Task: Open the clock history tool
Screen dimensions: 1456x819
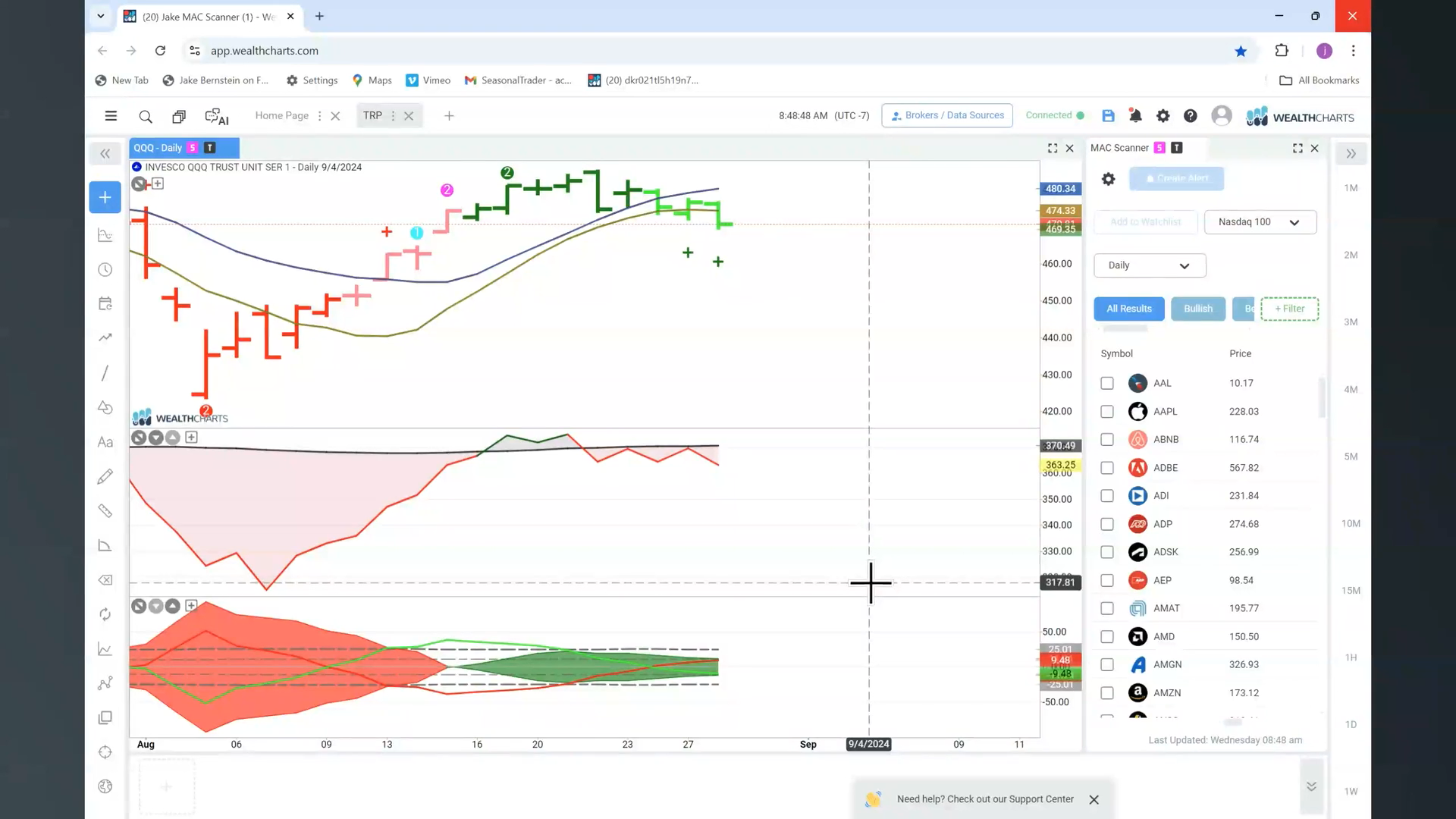Action: pyautogui.click(x=105, y=270)
